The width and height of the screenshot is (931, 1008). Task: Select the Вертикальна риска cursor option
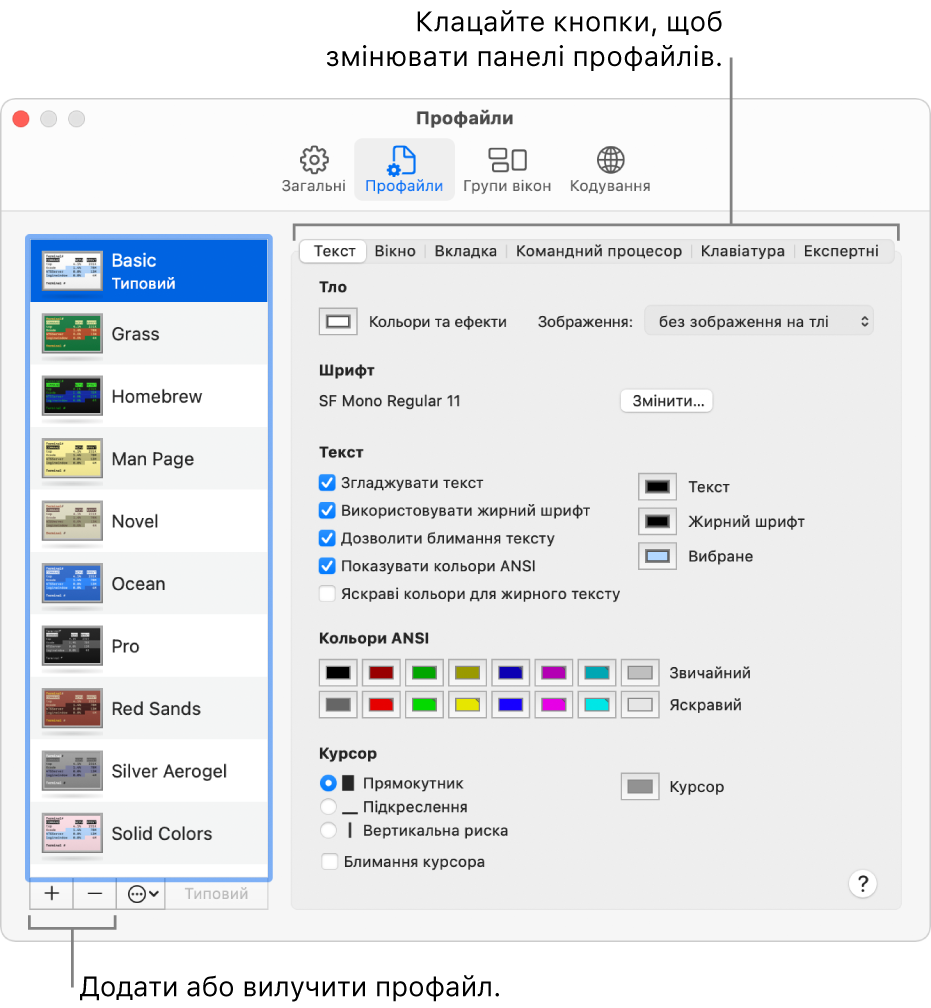pyautogui.click(x=328, y=831)
